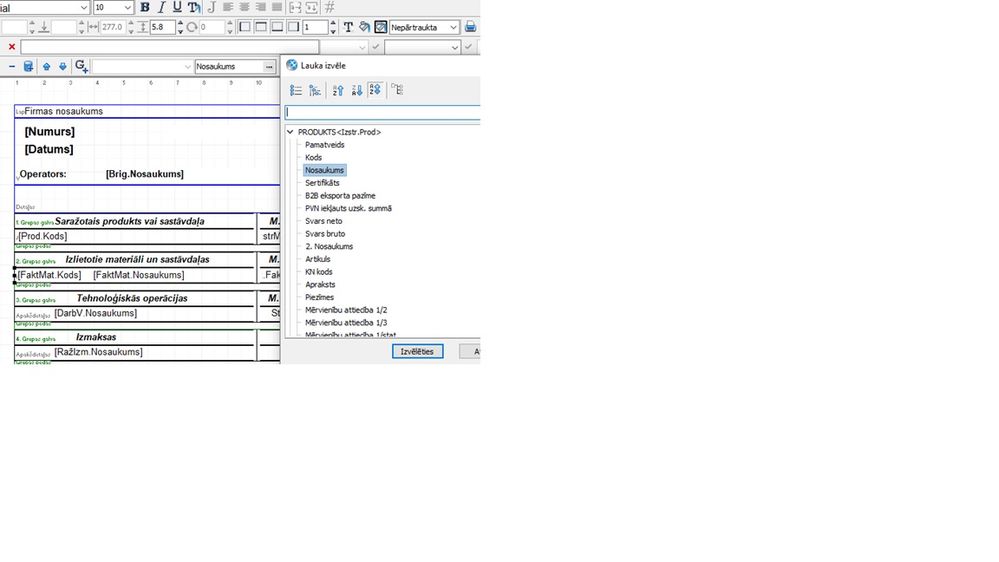Click the minus remove icon
The image size is (999, 562).
(x=11, y=66)
